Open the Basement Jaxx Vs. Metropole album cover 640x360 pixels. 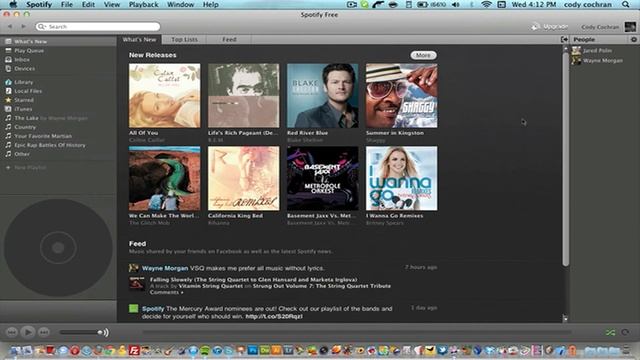[322, 178]
